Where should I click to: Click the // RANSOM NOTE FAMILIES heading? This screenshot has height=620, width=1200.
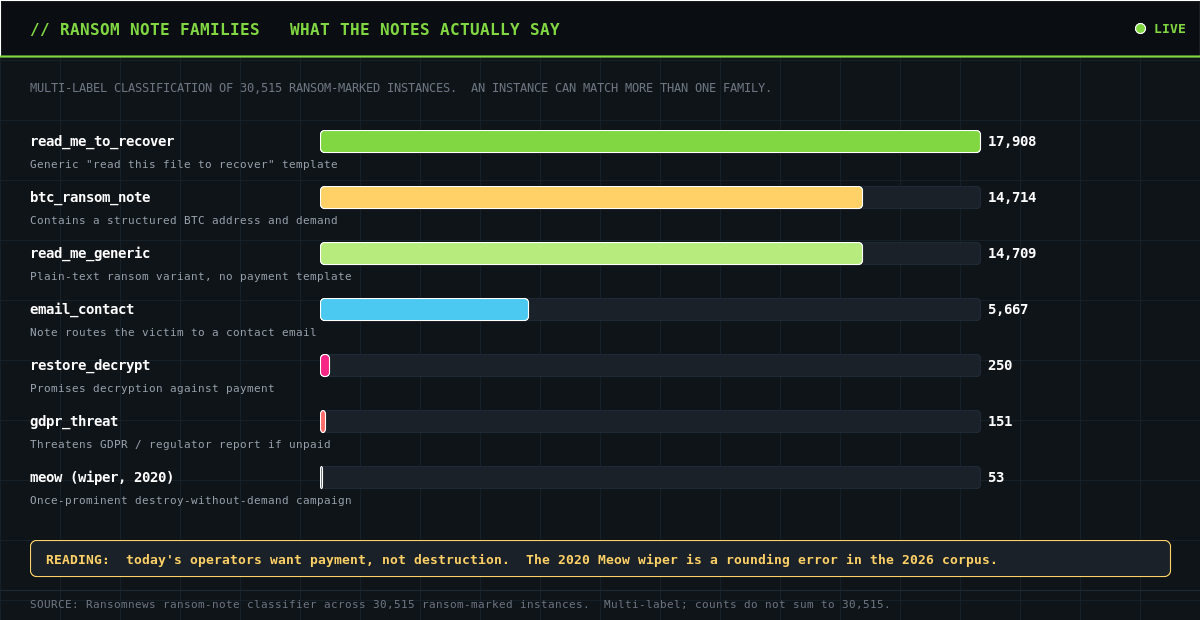point(145,29)
